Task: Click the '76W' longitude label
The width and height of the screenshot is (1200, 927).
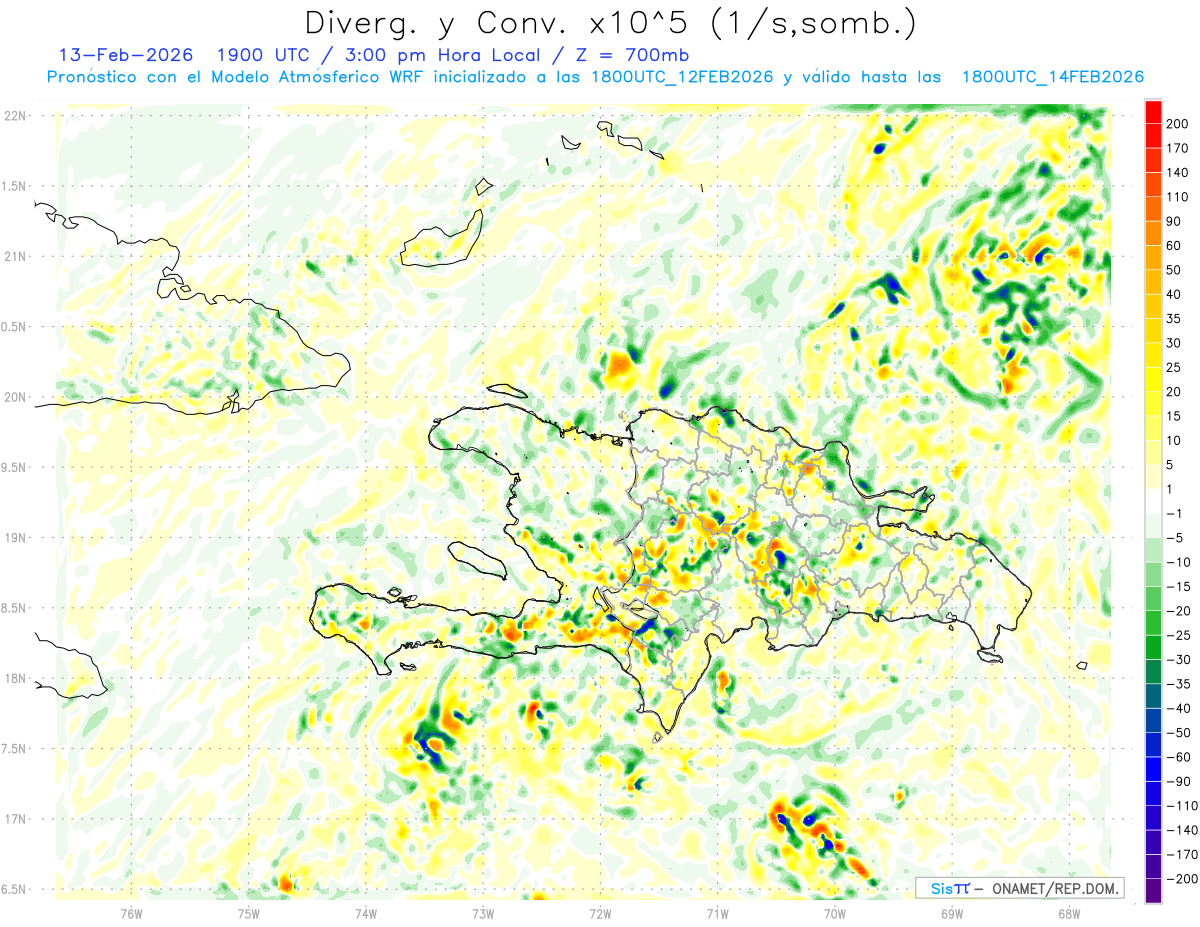Action: tap(131, 913)
